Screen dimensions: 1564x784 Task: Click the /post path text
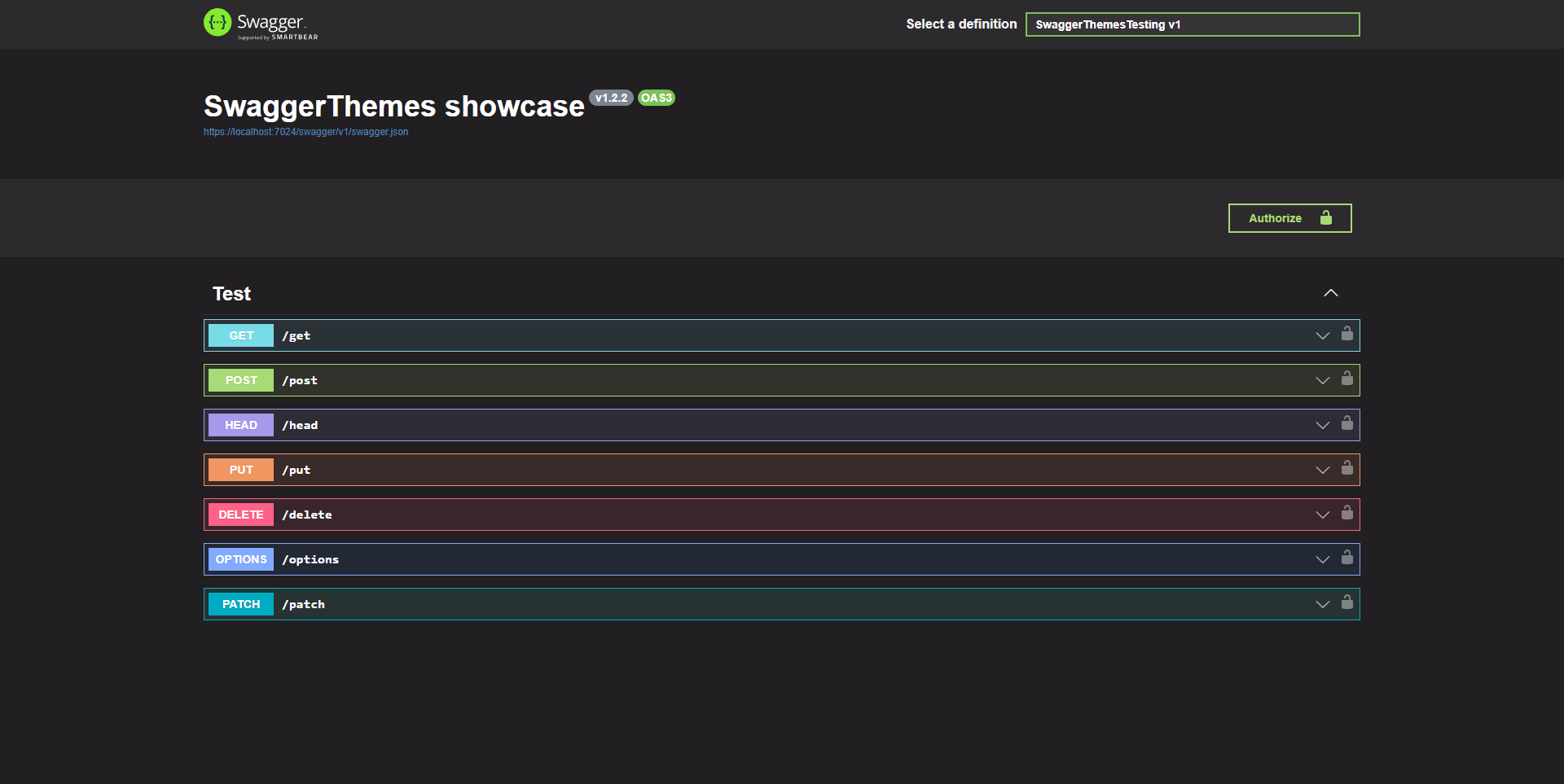tap(300, 380)
